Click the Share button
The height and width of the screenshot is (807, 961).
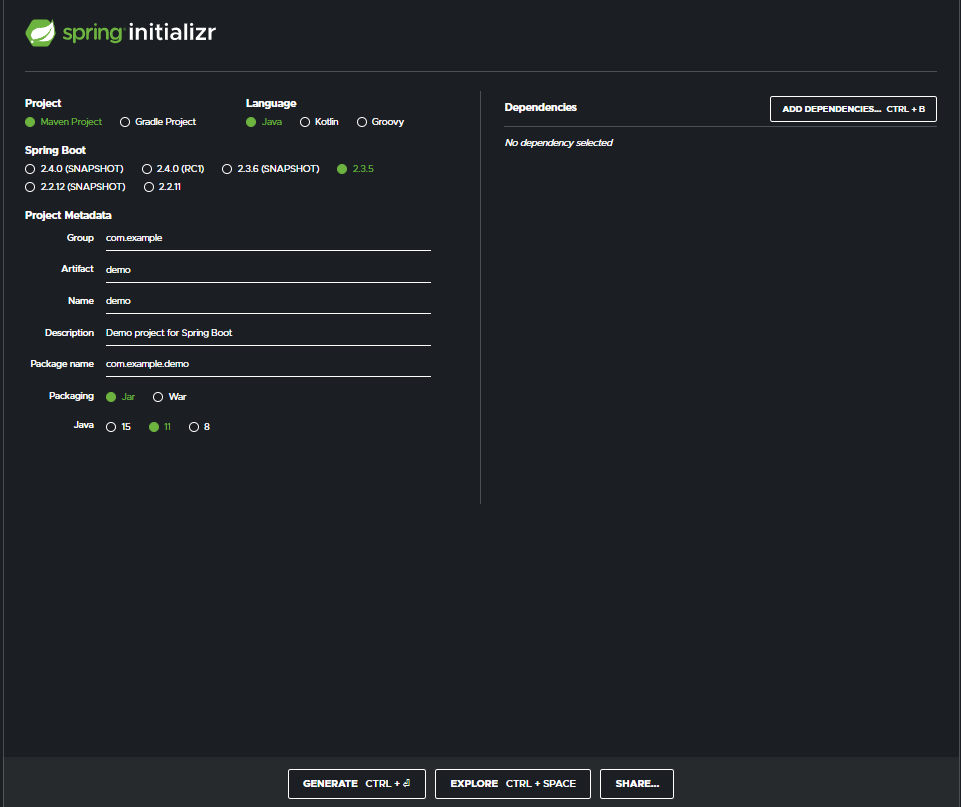point(637,784)
